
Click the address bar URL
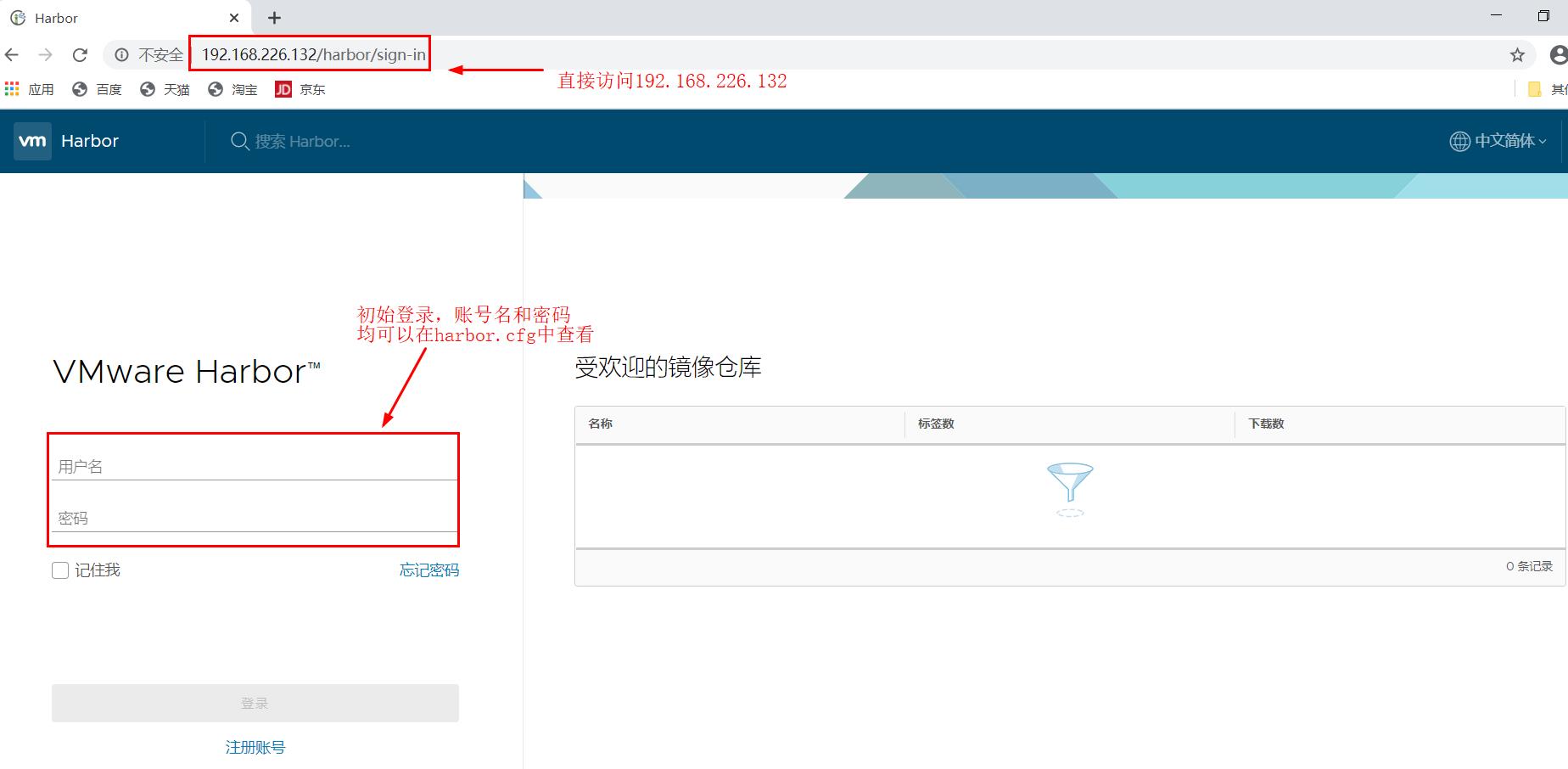tap(313, 54)
